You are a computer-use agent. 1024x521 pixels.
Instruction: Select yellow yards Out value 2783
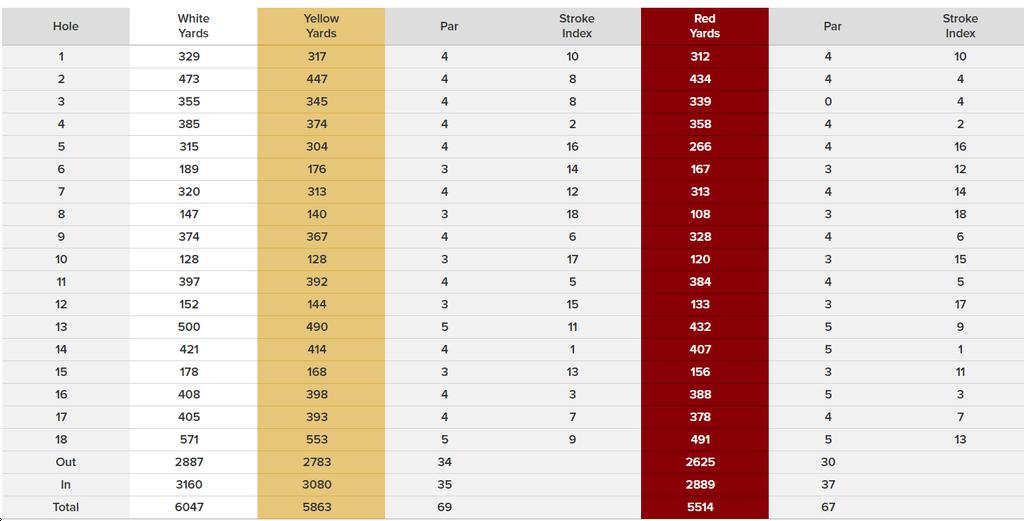317,462
